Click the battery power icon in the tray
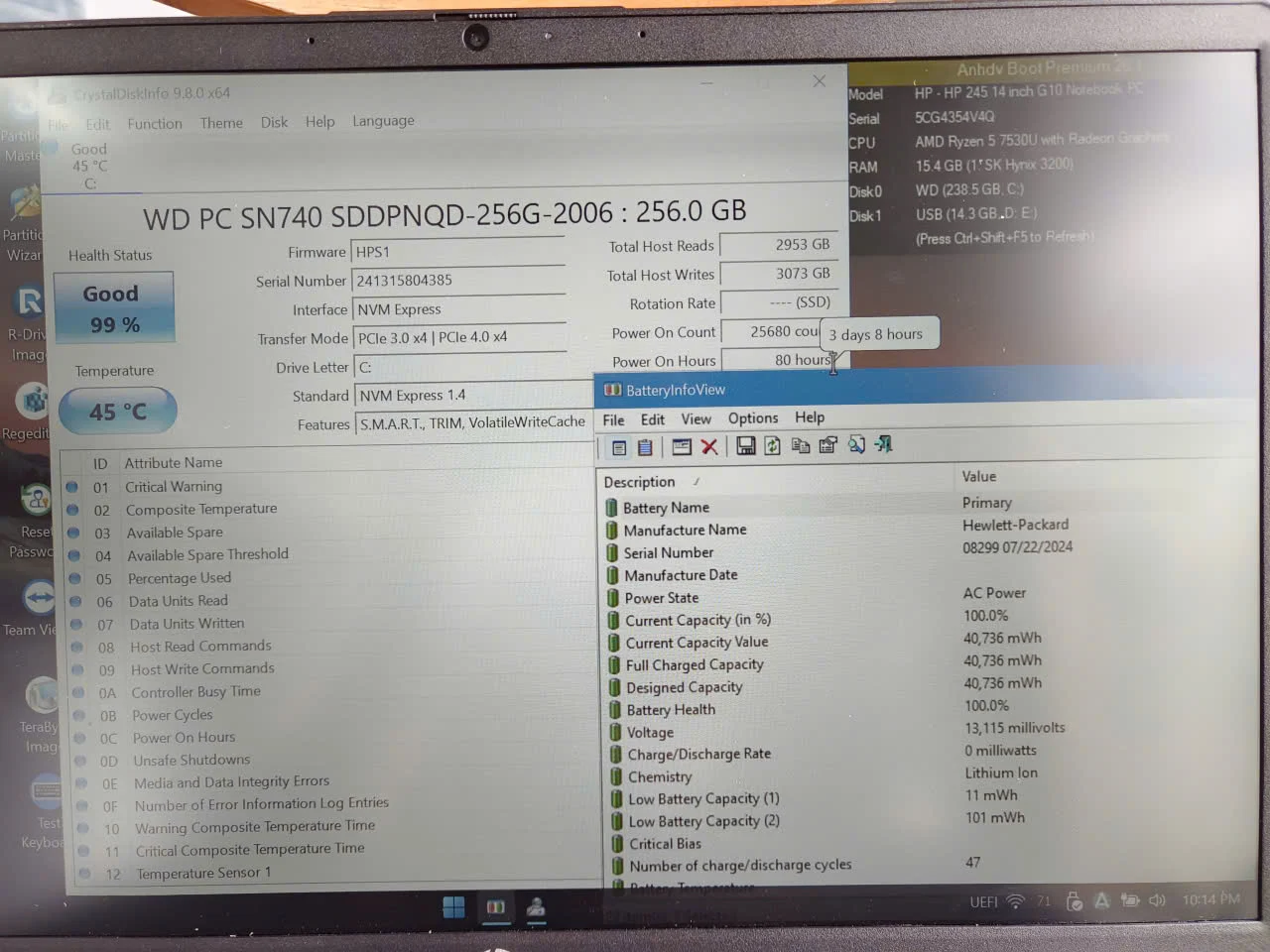The width and height of the screenshot is (1270, 952). pyautogui.click(x=1130, y=900)
